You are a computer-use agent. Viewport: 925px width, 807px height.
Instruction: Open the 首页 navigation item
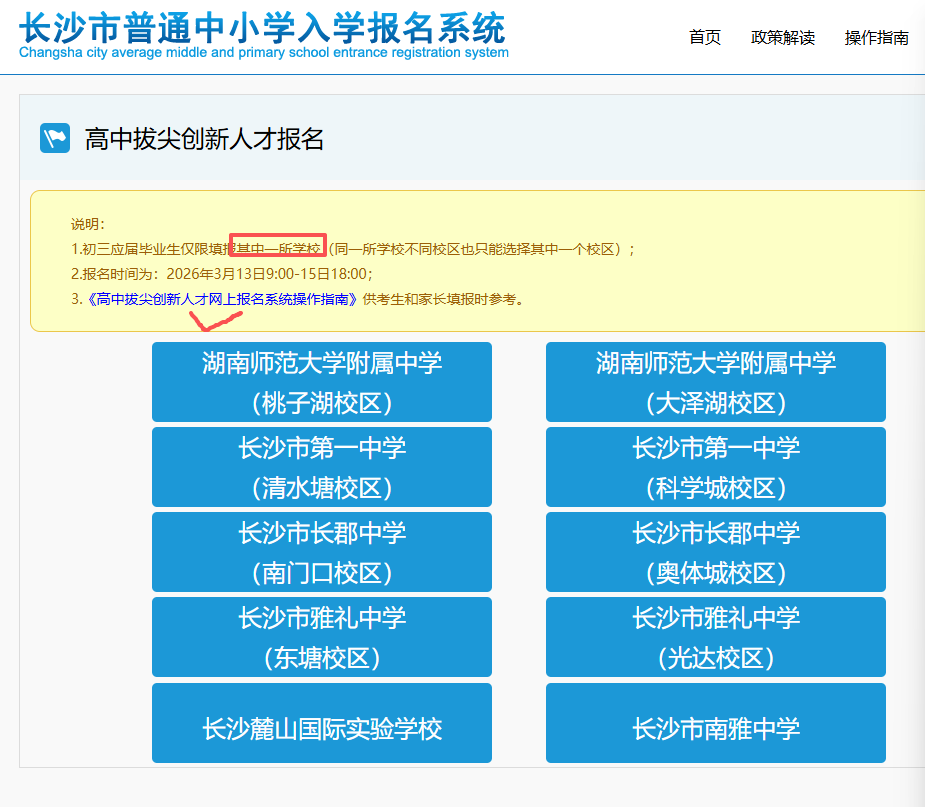coord(705,38)
